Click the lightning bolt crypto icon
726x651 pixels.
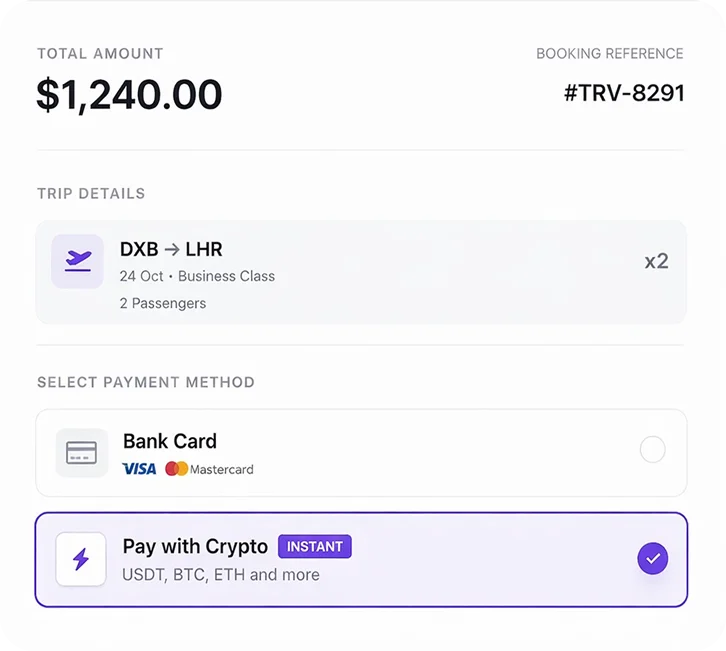81,559
